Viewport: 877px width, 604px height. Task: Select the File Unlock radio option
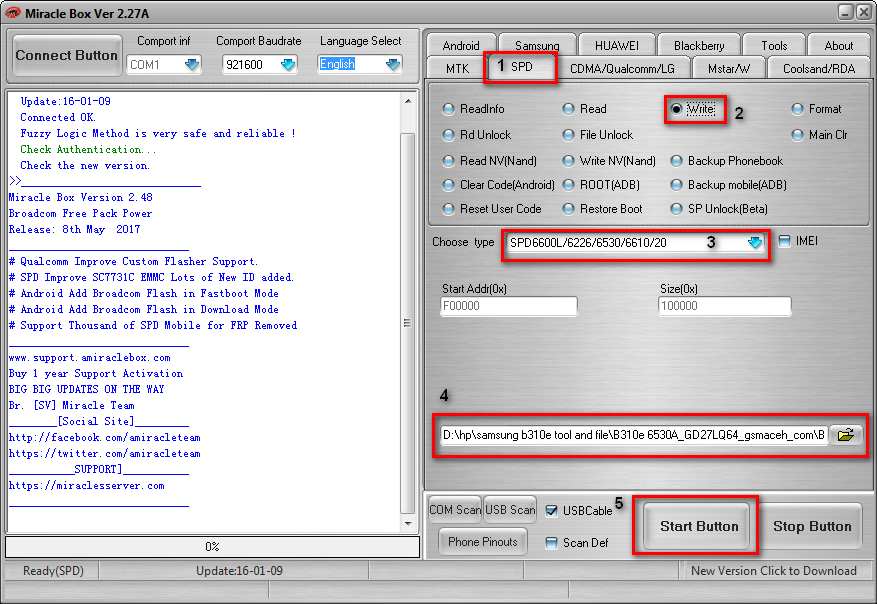(x=597, y=135)
